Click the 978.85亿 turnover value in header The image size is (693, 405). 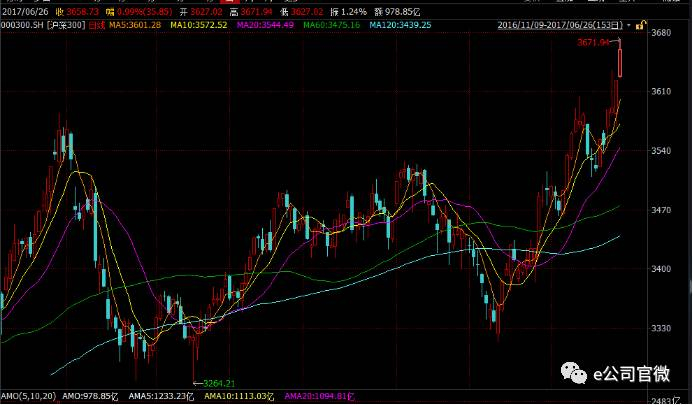pos(403,12)
